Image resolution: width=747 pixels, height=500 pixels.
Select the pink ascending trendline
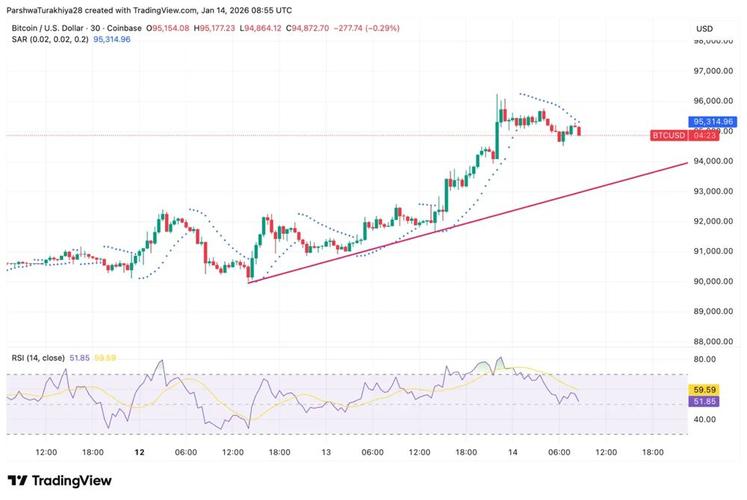(468, 223)
